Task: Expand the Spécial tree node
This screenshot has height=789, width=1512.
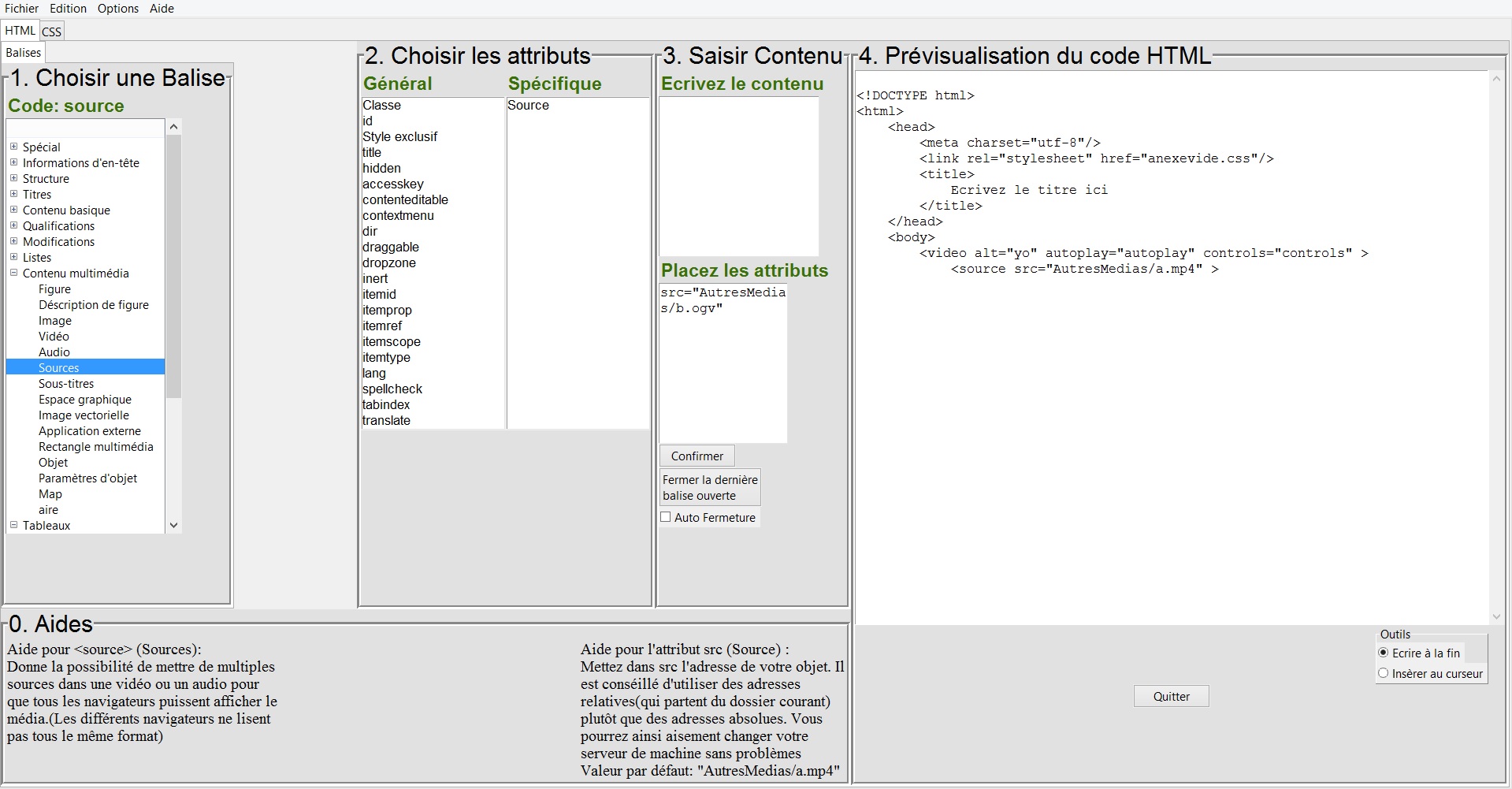Action: (13, 147)
